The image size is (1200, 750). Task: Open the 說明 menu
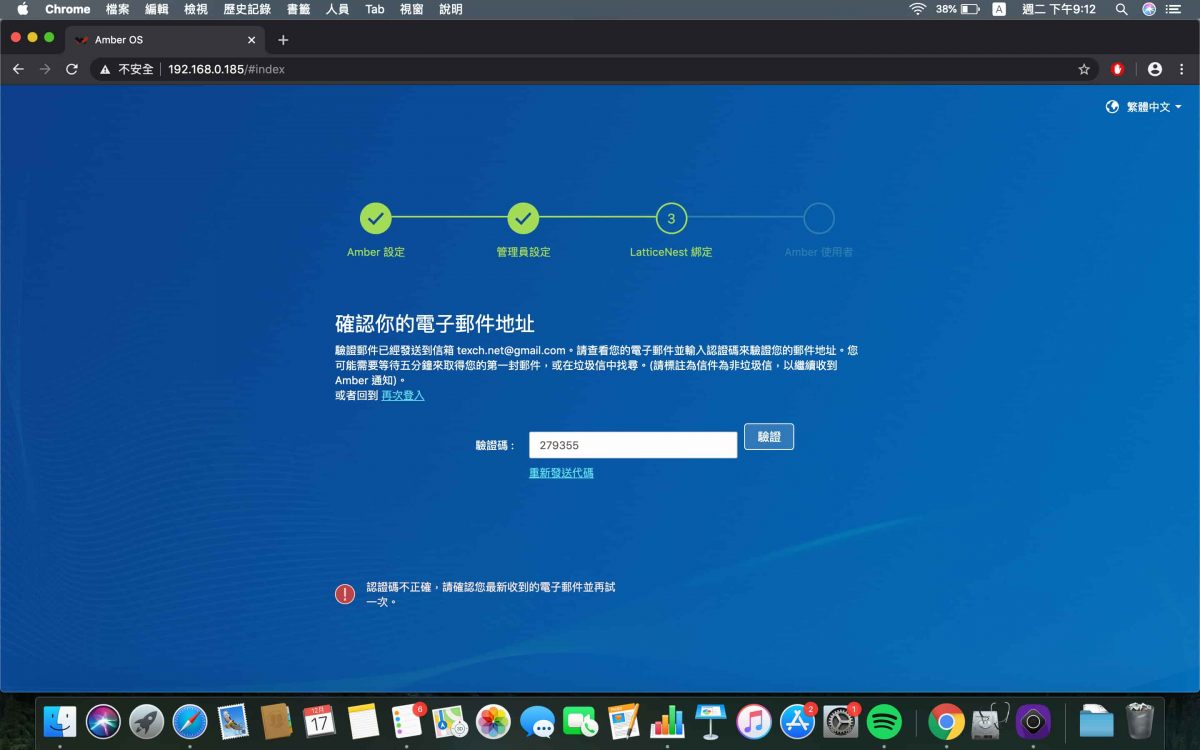tap(451, 9)
